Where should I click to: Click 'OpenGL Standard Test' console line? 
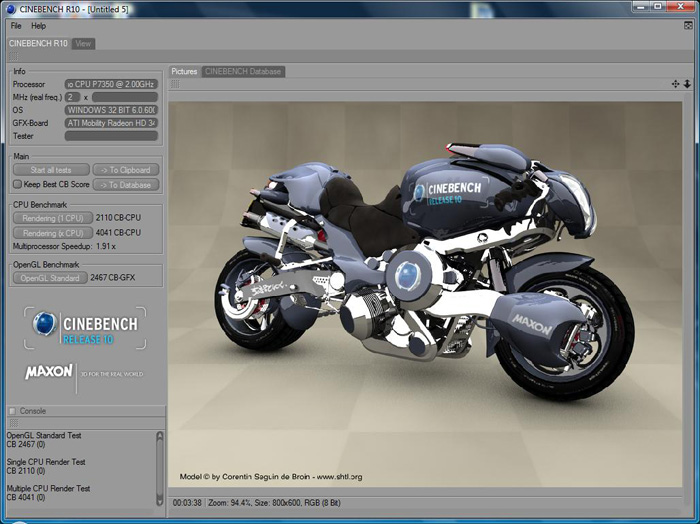click(44, 435)
